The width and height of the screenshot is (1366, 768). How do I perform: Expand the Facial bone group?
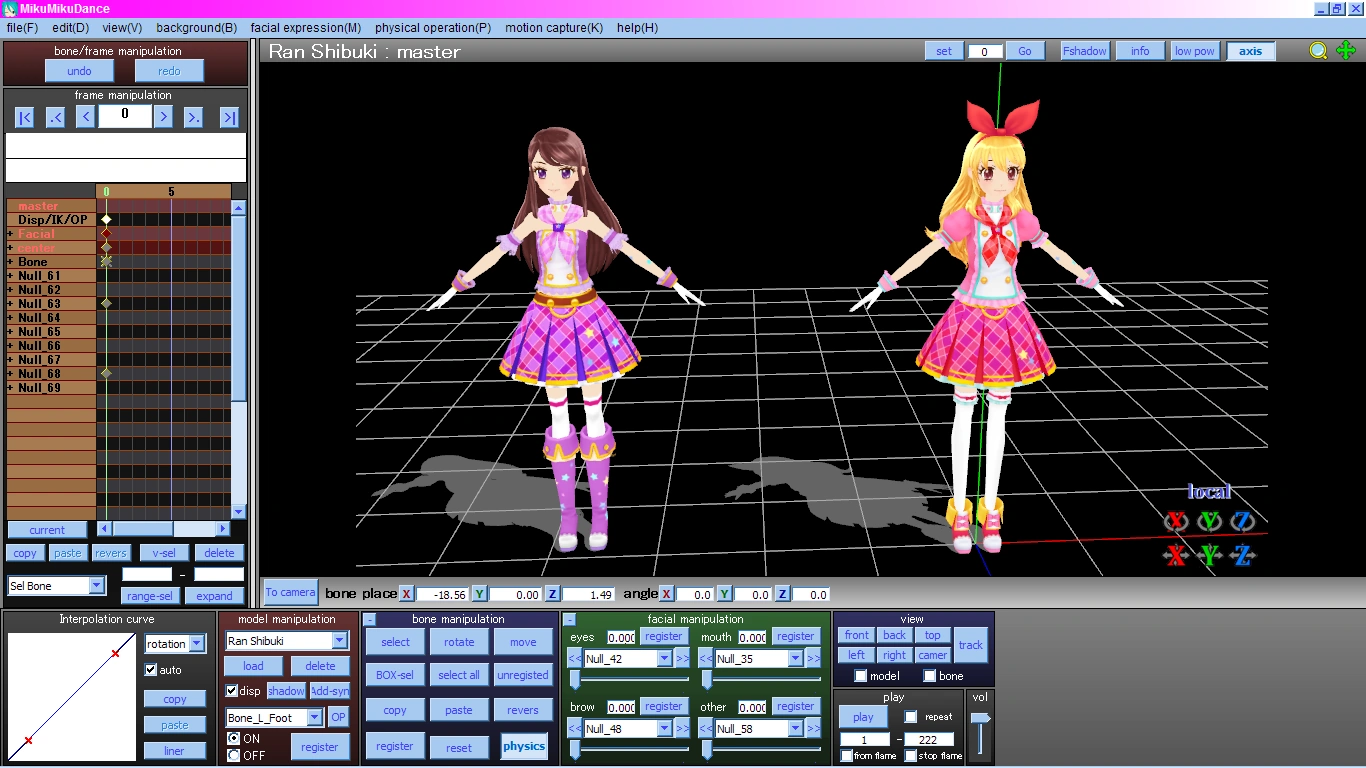10,234
